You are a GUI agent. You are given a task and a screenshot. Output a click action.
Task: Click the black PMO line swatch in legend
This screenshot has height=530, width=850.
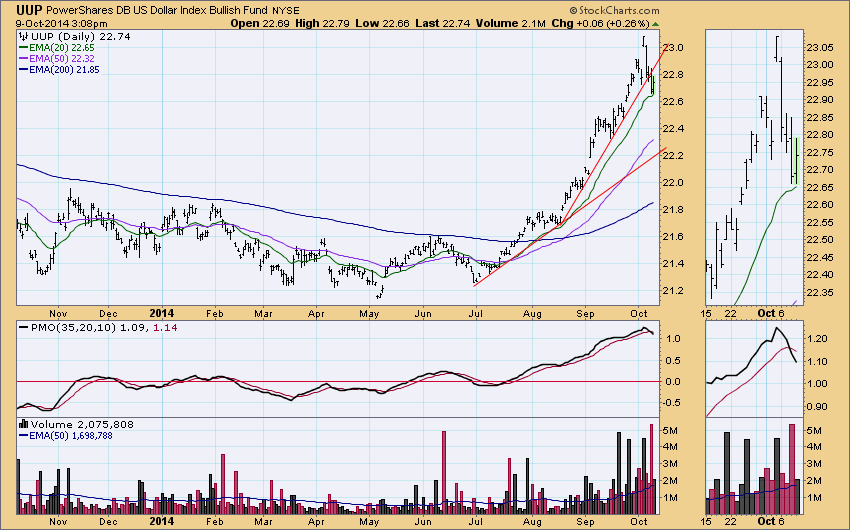pos(23,327)
